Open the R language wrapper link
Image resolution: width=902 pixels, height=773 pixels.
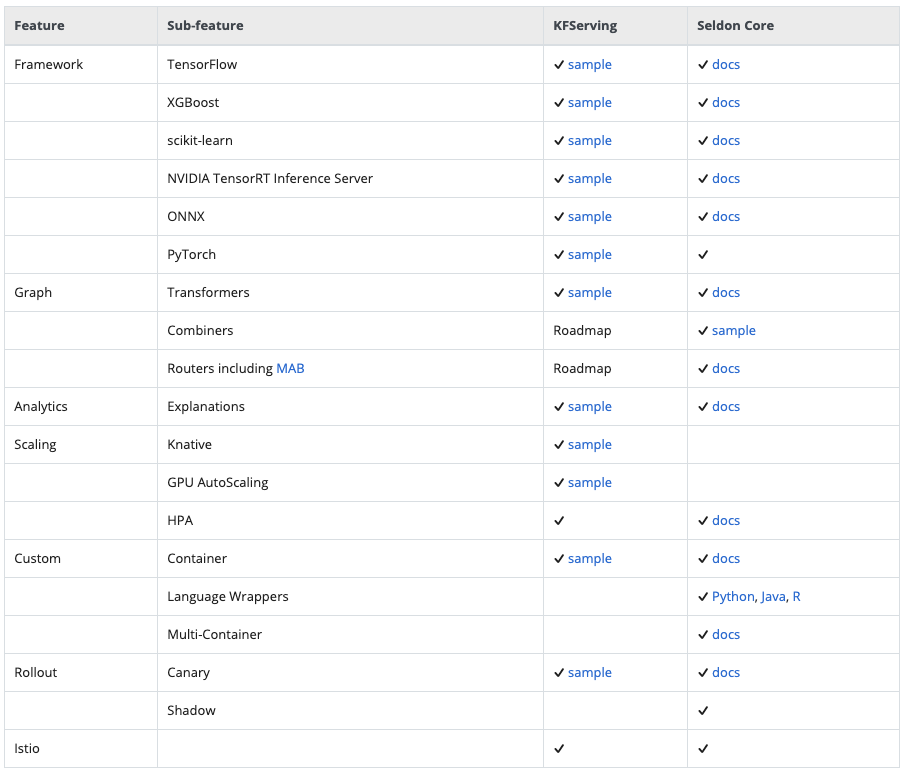click(797, 596)
